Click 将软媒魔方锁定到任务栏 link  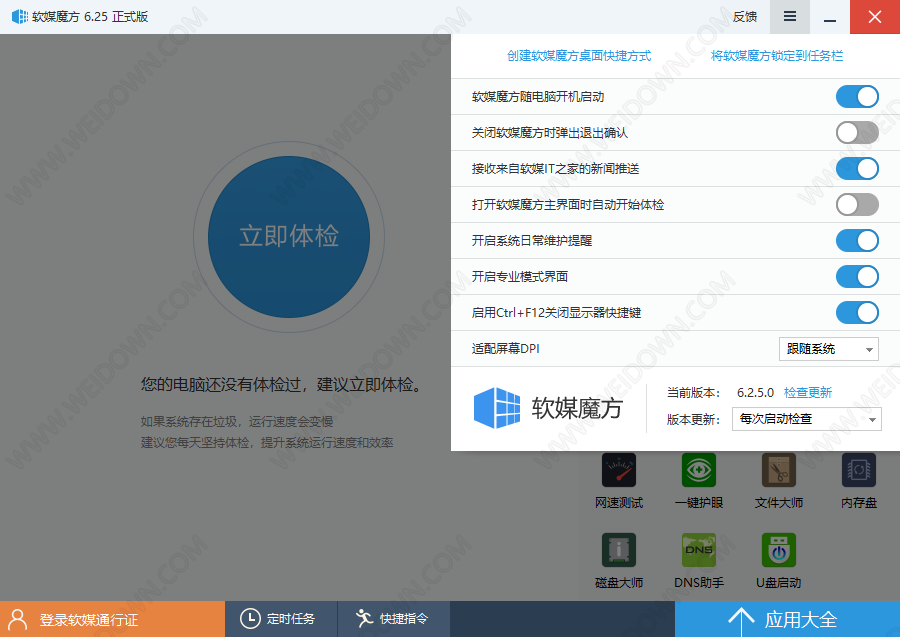(x=777, y=56)
